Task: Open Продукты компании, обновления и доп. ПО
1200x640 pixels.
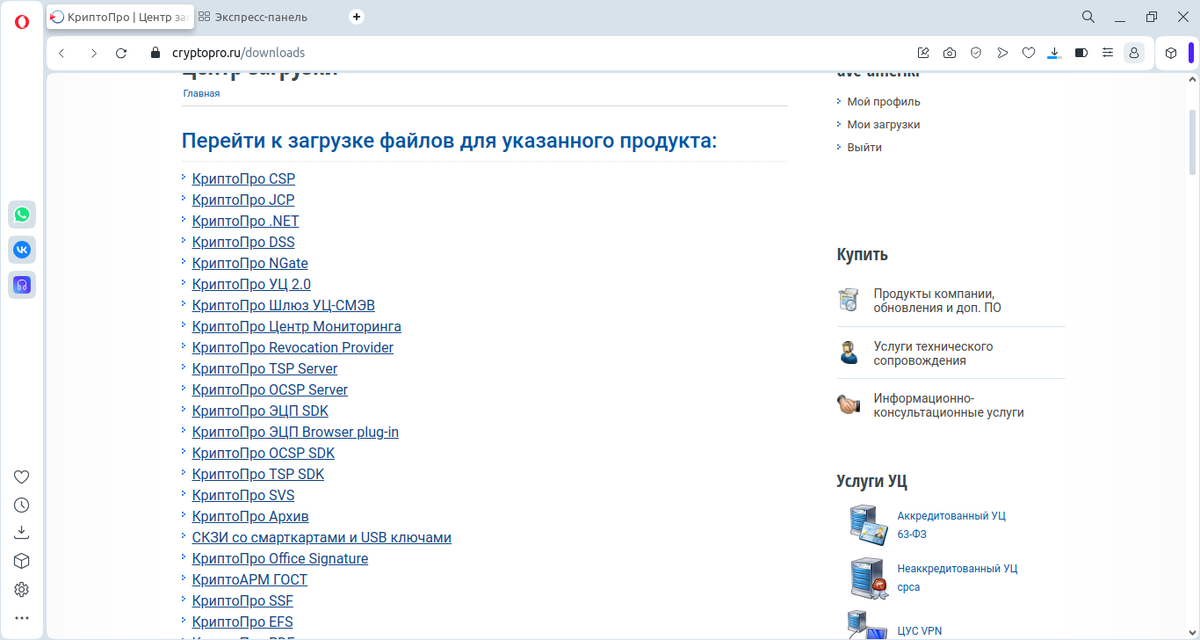Action: pyautogui.click(x=937, y=301)
